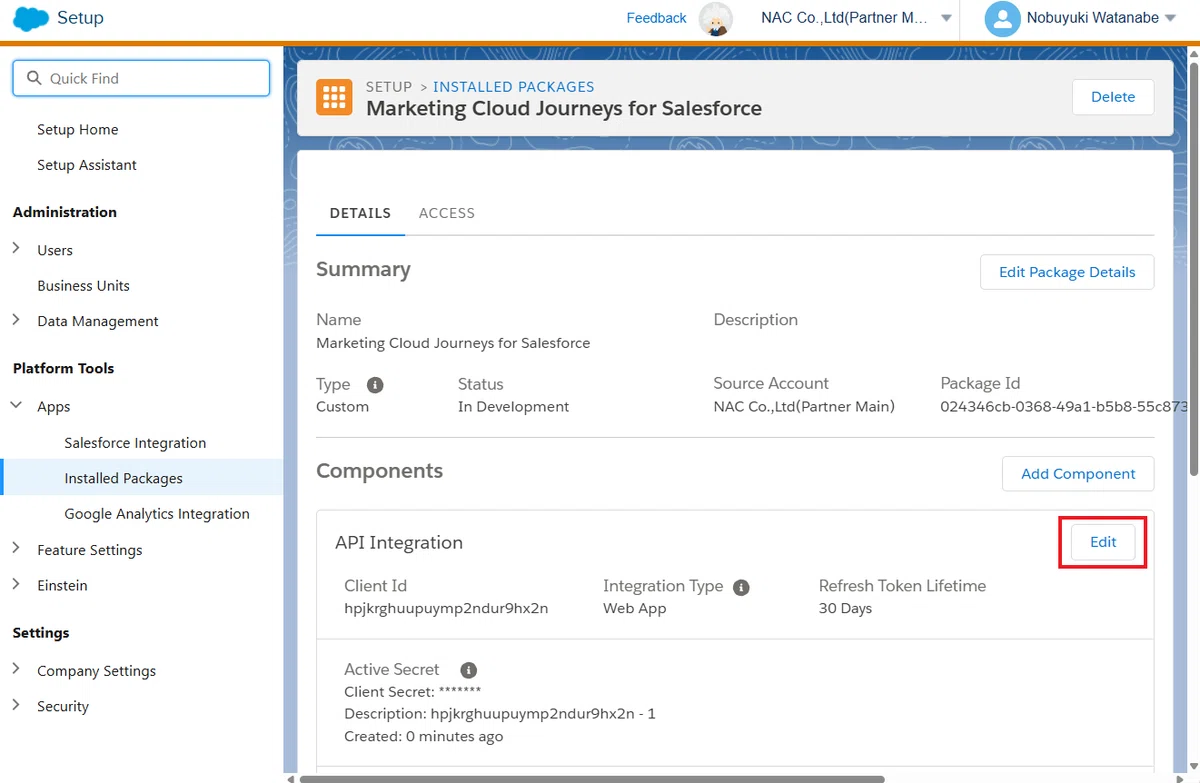Open Salesforce Integration under Apps
This screenshot has width=1200, height=783.
click(135, 443)
